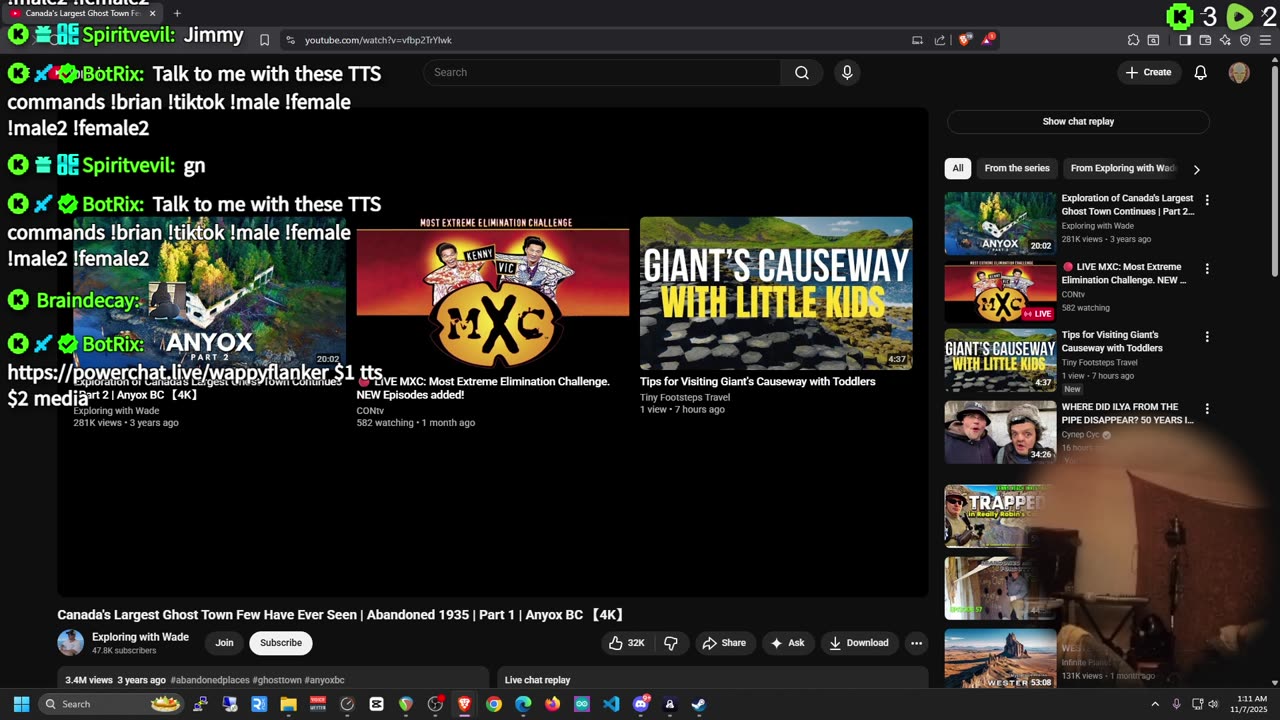Open video options for Part 2 Anyox sidebar video
Image resolution: width=1280 pixels, height=720 pixels.
click(x=1207, y=200)
